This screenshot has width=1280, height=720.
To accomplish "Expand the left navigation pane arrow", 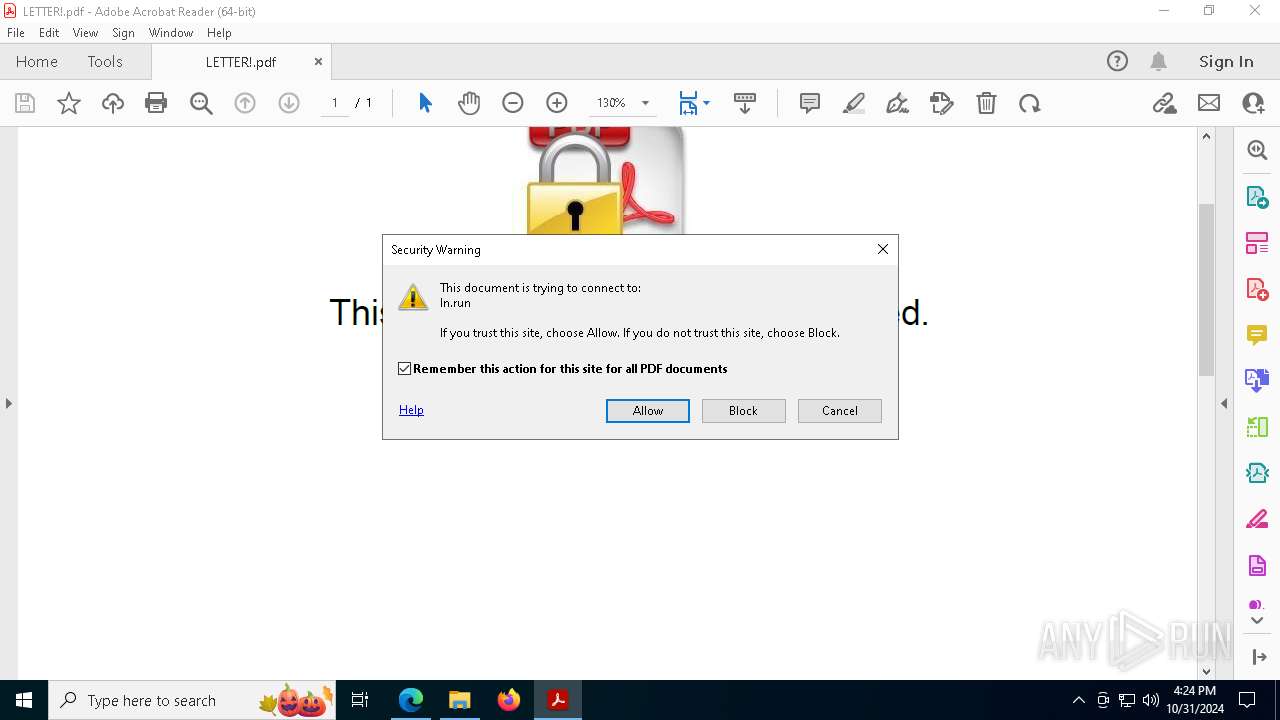I will pos(8,403).
